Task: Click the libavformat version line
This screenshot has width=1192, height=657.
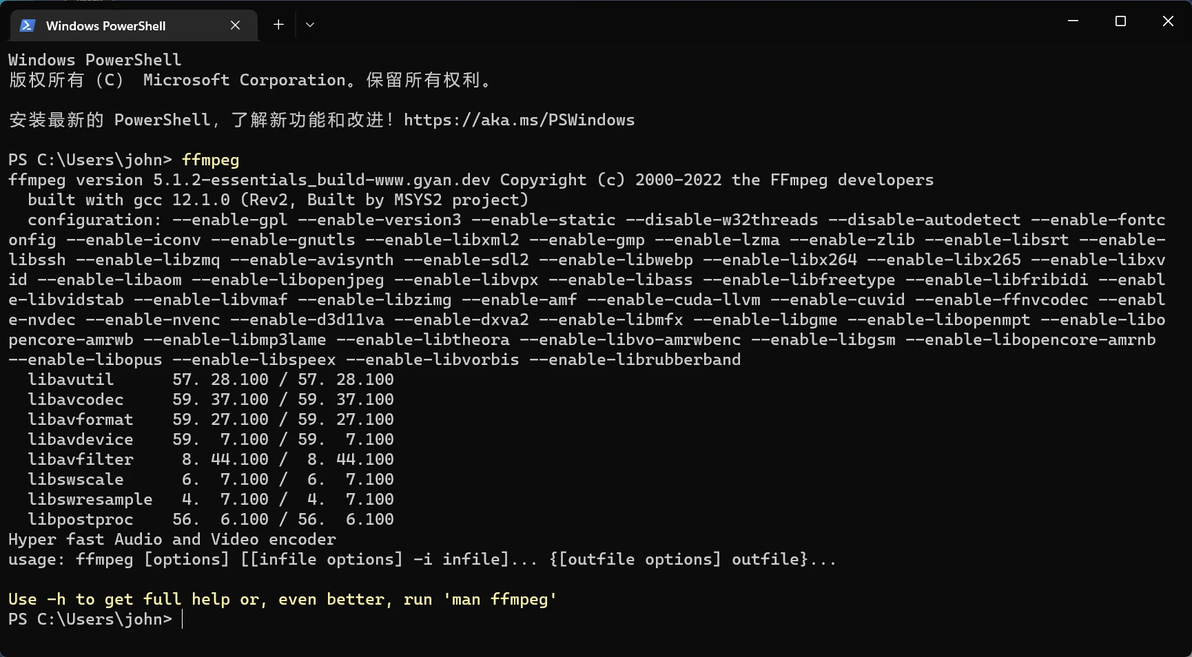Action: [x=210, y=420]
